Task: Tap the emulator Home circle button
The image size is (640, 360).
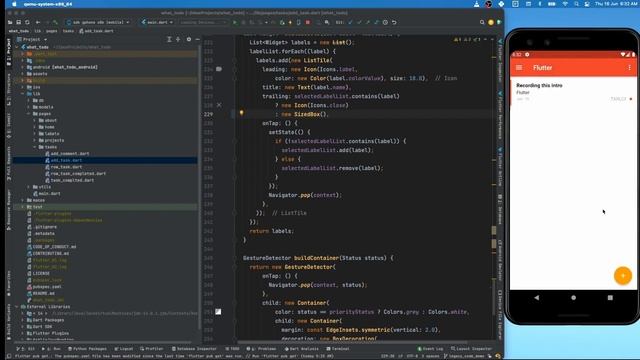Action: (x=573, y=298)
